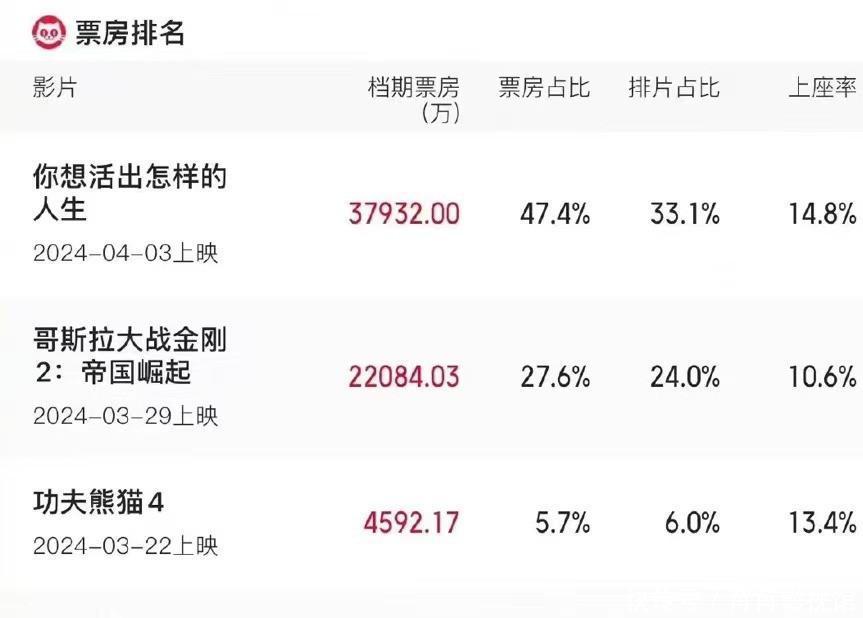Click the 票房排名 heading

coord(130,32)
